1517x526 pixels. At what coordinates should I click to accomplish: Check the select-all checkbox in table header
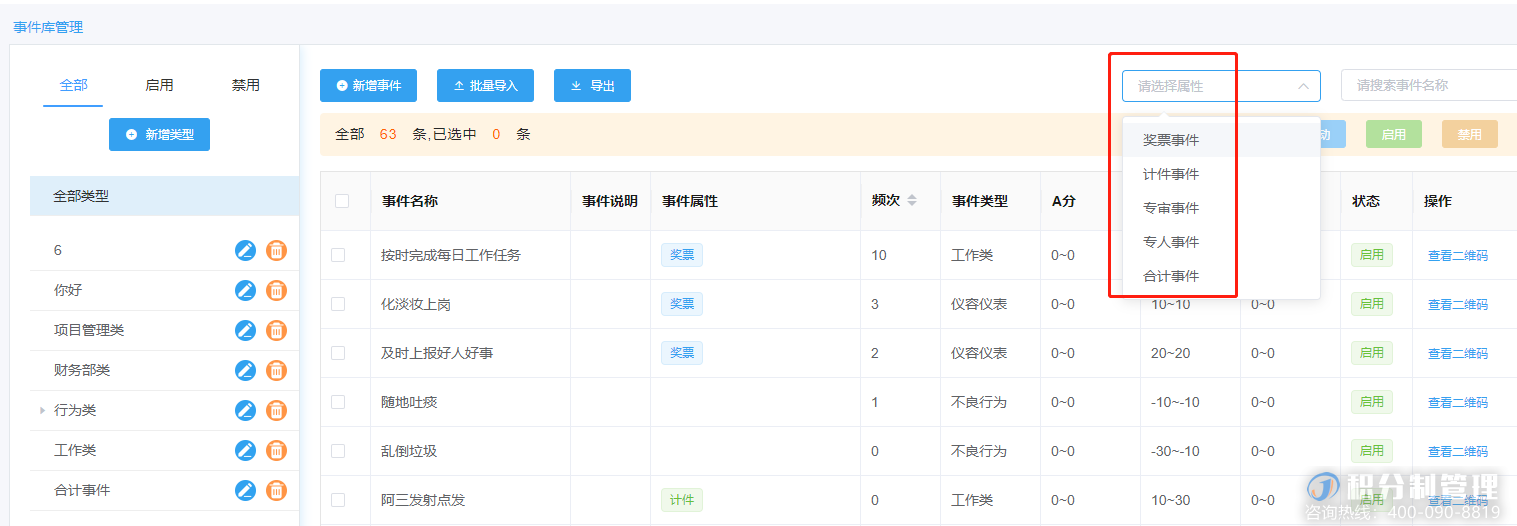coord(342,201)
